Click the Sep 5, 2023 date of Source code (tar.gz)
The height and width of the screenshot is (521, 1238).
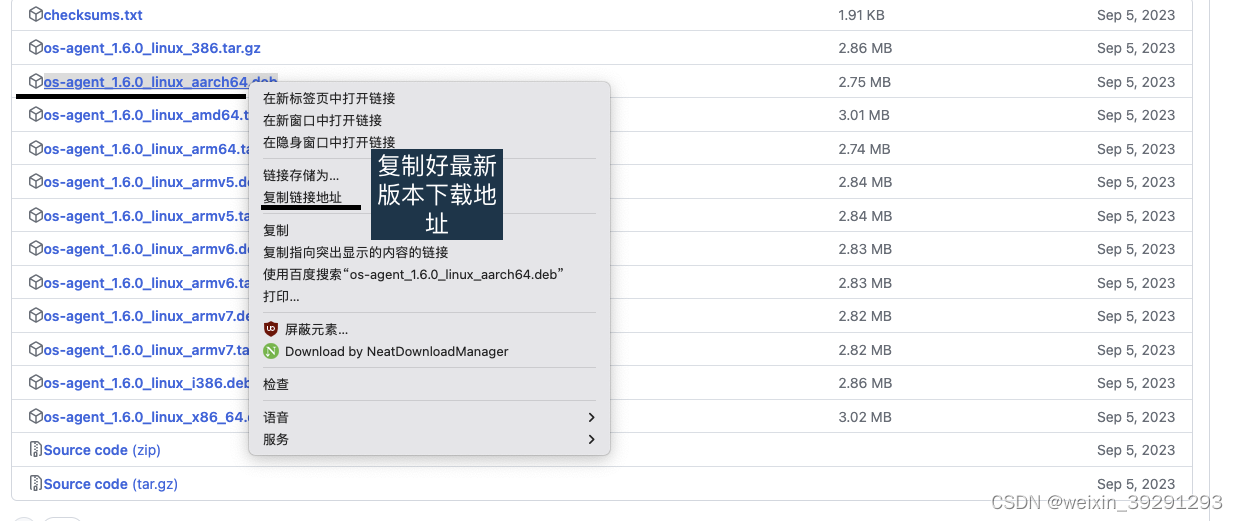[1136, 484]
